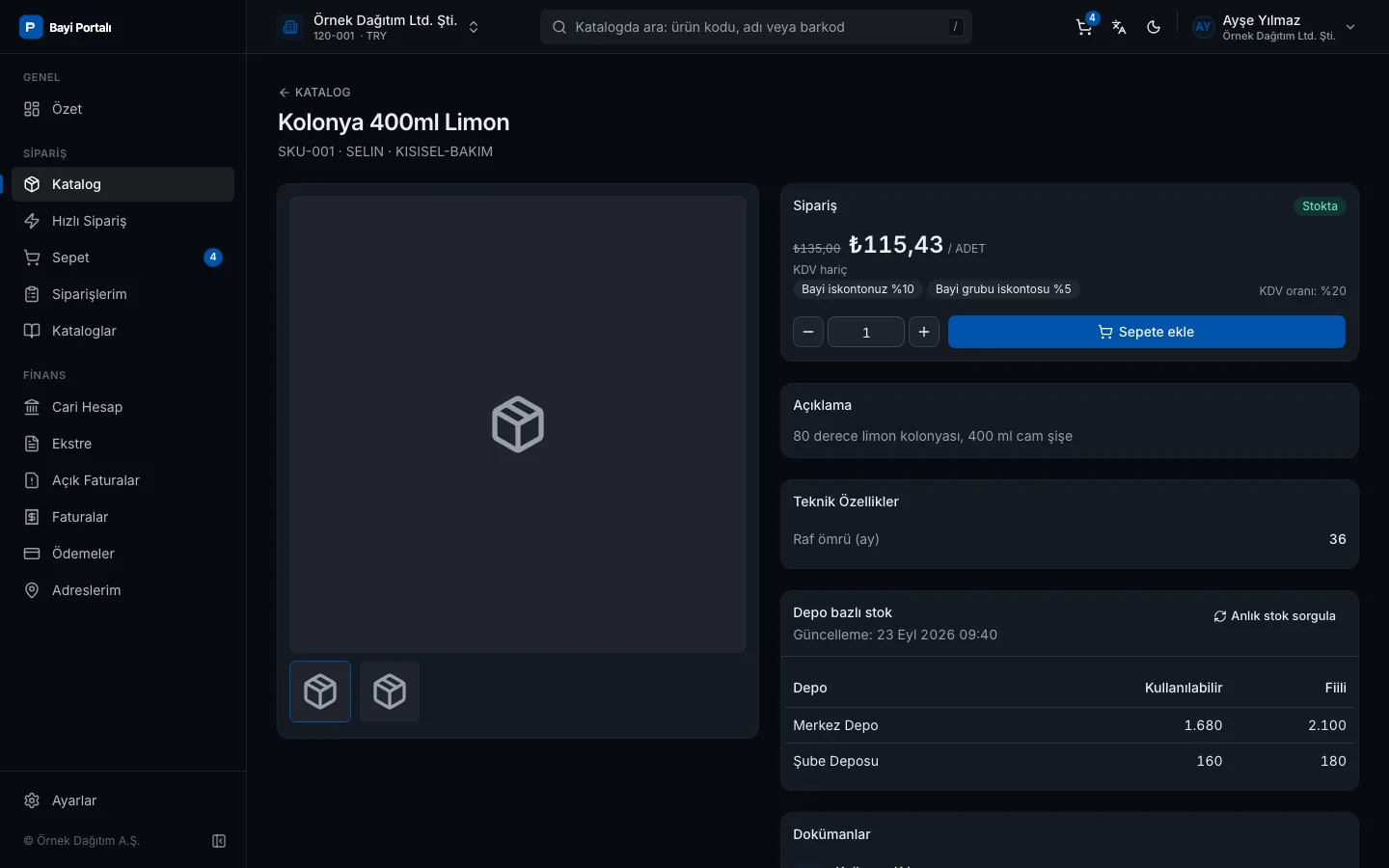
Task: Navigate to Cari Hesap
Action: click(x=123, y=407)
